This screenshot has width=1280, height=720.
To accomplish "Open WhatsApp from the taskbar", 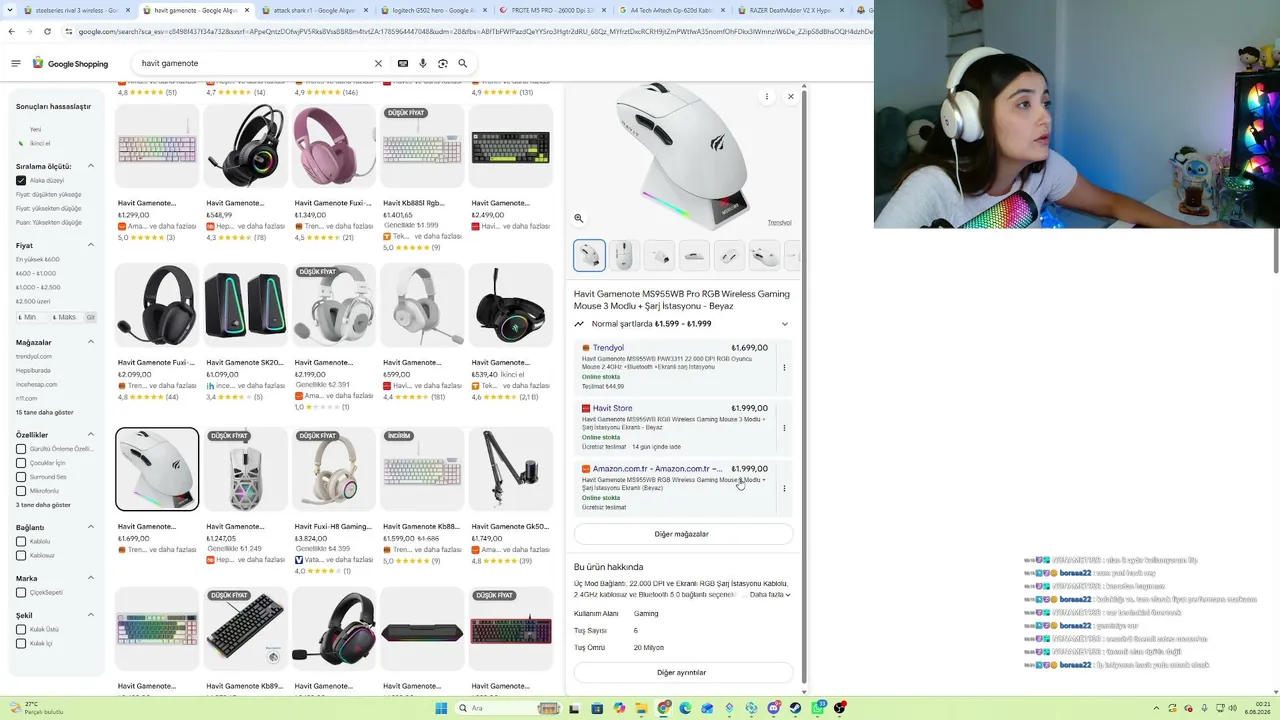I will pos(819,708).
